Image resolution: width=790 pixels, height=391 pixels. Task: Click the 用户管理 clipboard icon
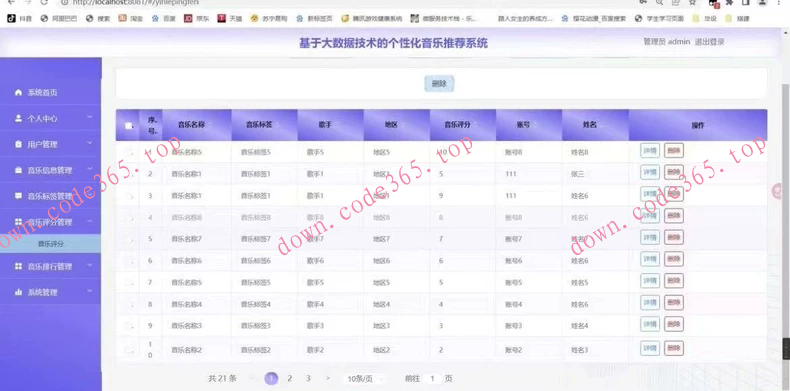(19, 144)
